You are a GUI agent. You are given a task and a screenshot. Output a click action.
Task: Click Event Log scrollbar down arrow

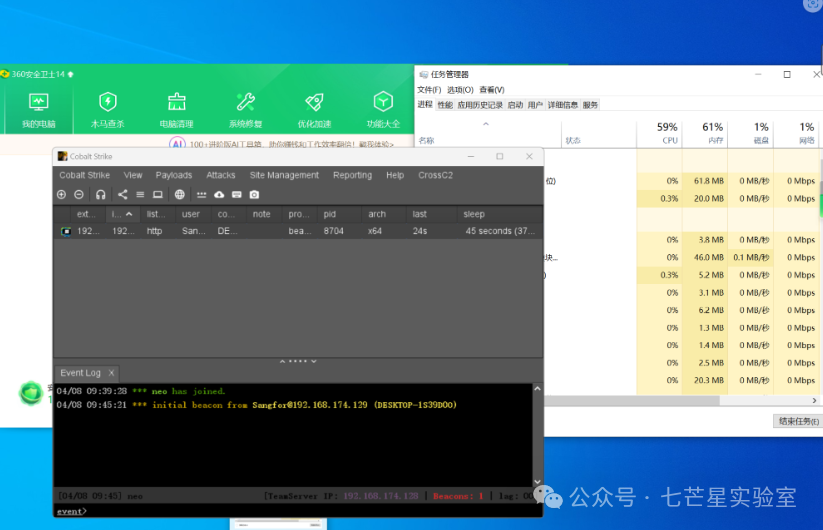[537, 482]
